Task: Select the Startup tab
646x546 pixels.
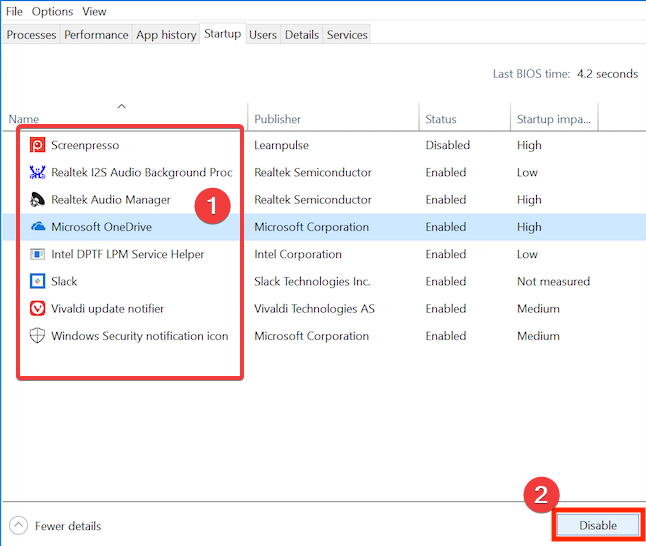Action: [x=222, y=34]
